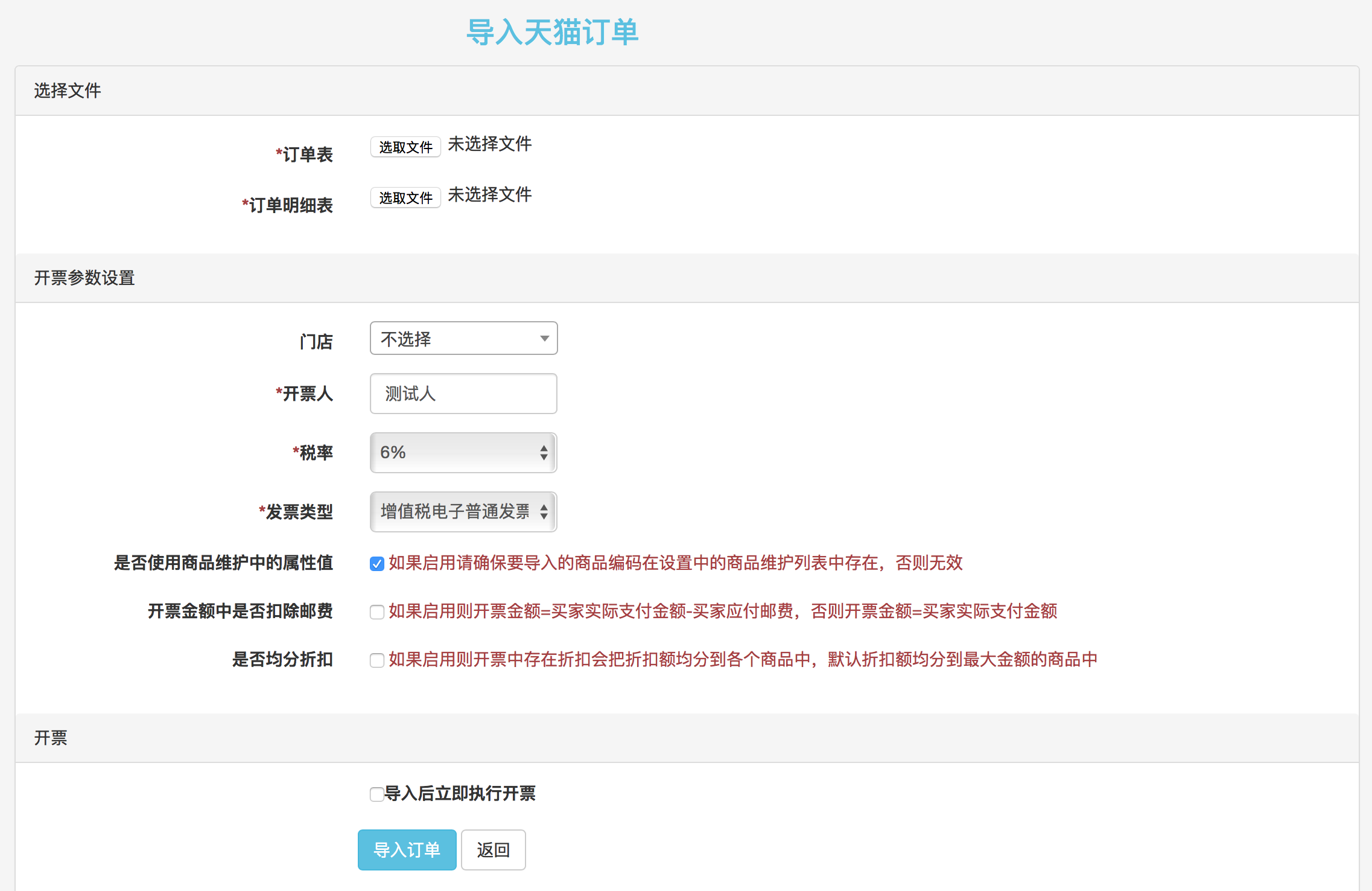Click the 导入天猫订单 page title

[x=553, y=32]
